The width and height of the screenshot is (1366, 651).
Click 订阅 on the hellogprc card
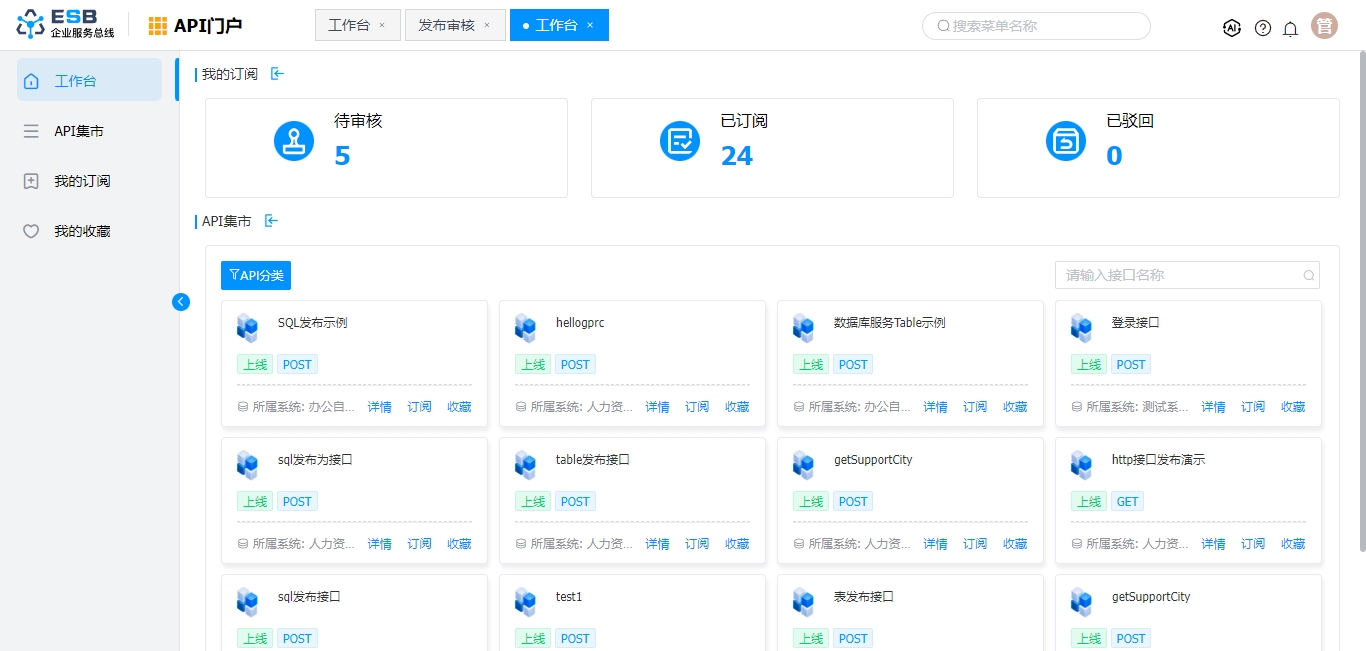tap(697, 407)
